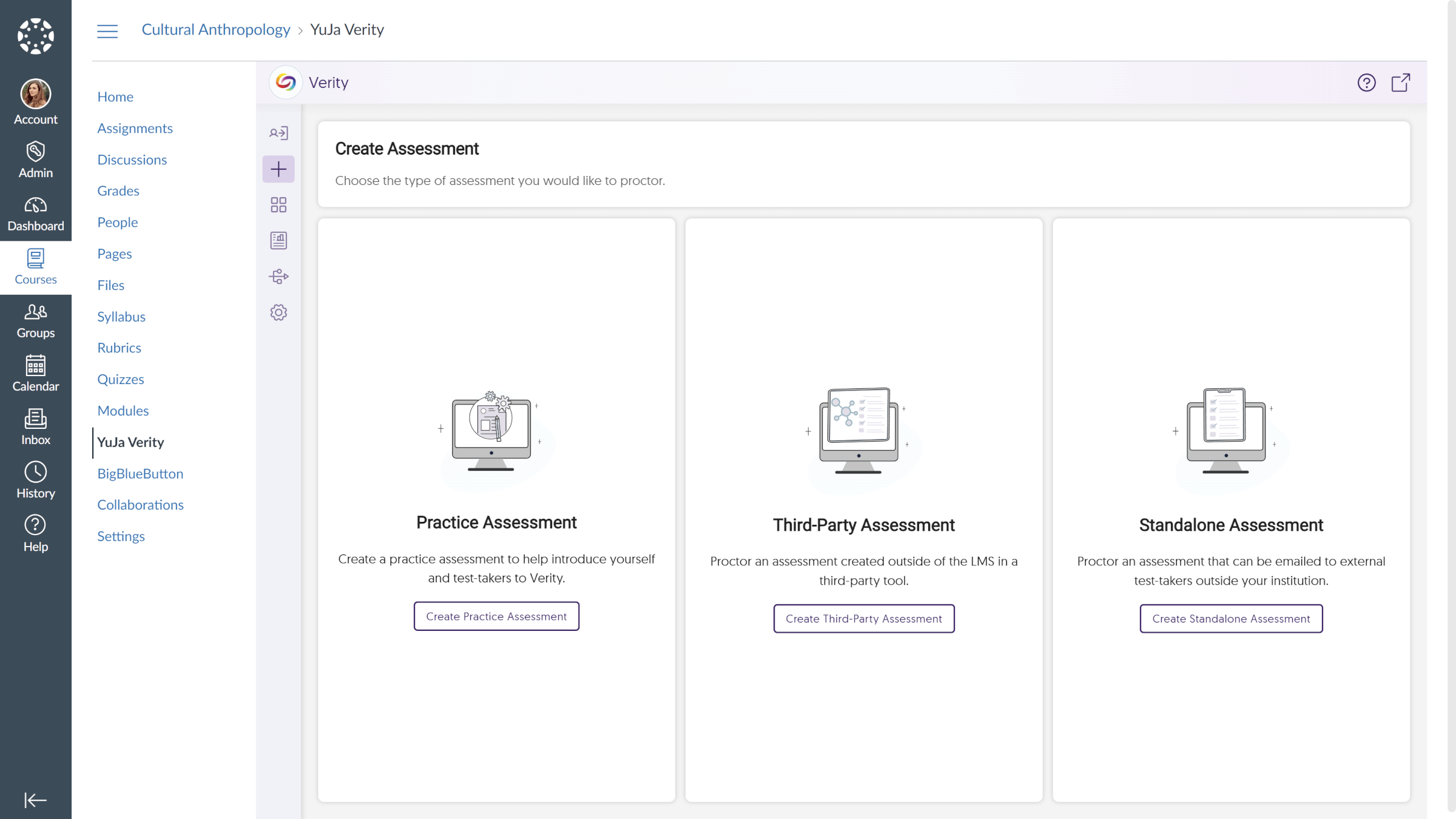
Task: Select YuJa Verity in course menu
Action: point(130,442)
